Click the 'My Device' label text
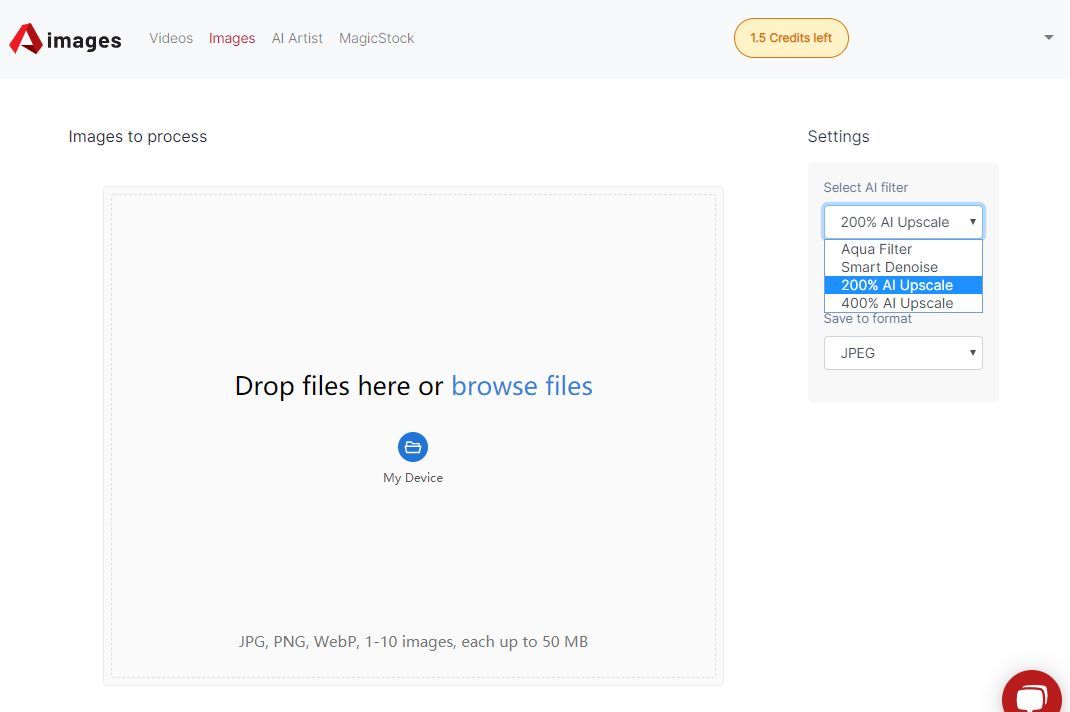1070x712 pixels. [x=413, y=478]
